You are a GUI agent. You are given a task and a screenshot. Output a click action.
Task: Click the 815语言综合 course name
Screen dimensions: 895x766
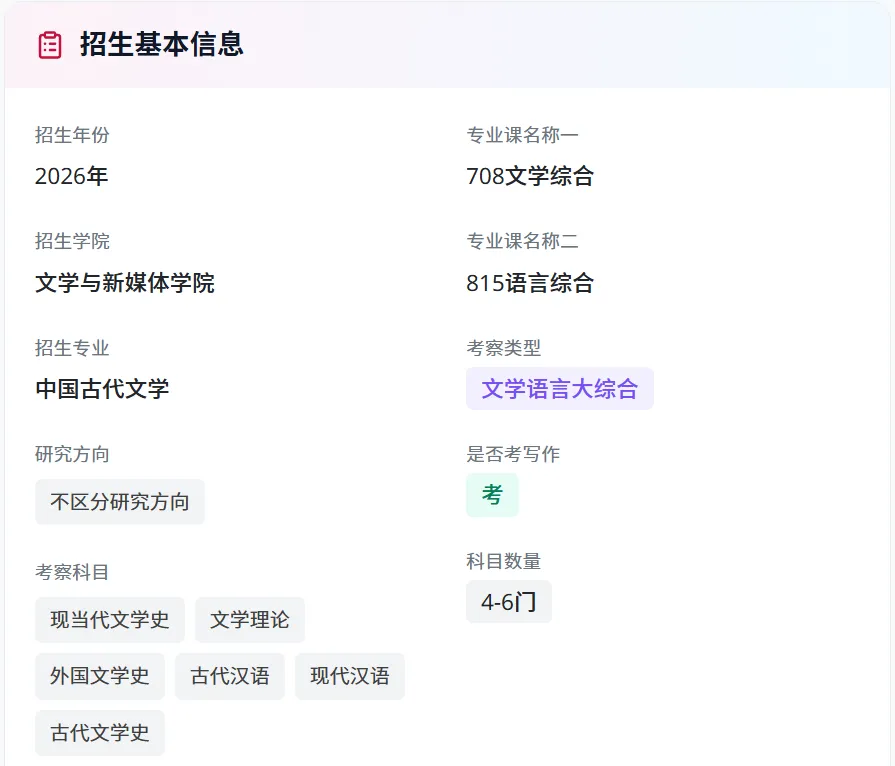click(x=530, y=283)
